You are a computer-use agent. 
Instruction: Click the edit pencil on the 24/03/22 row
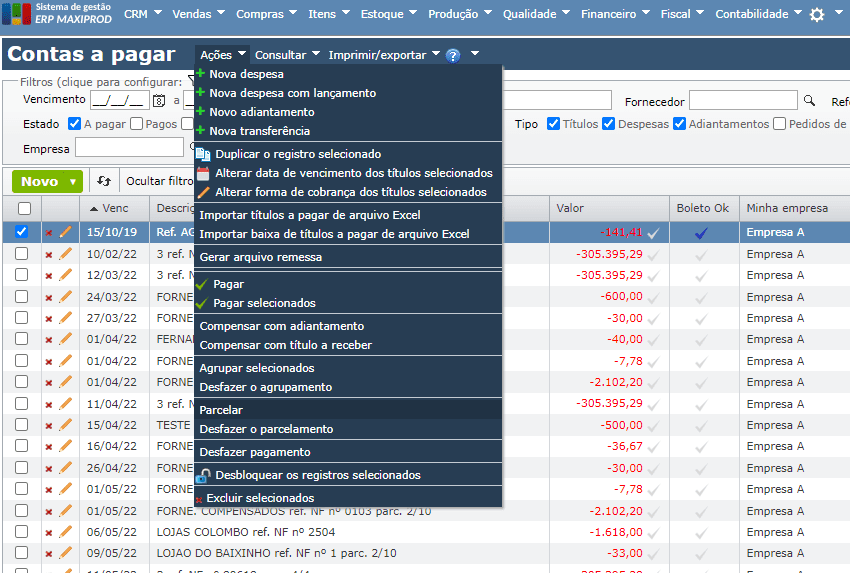(x=66, y=296)
